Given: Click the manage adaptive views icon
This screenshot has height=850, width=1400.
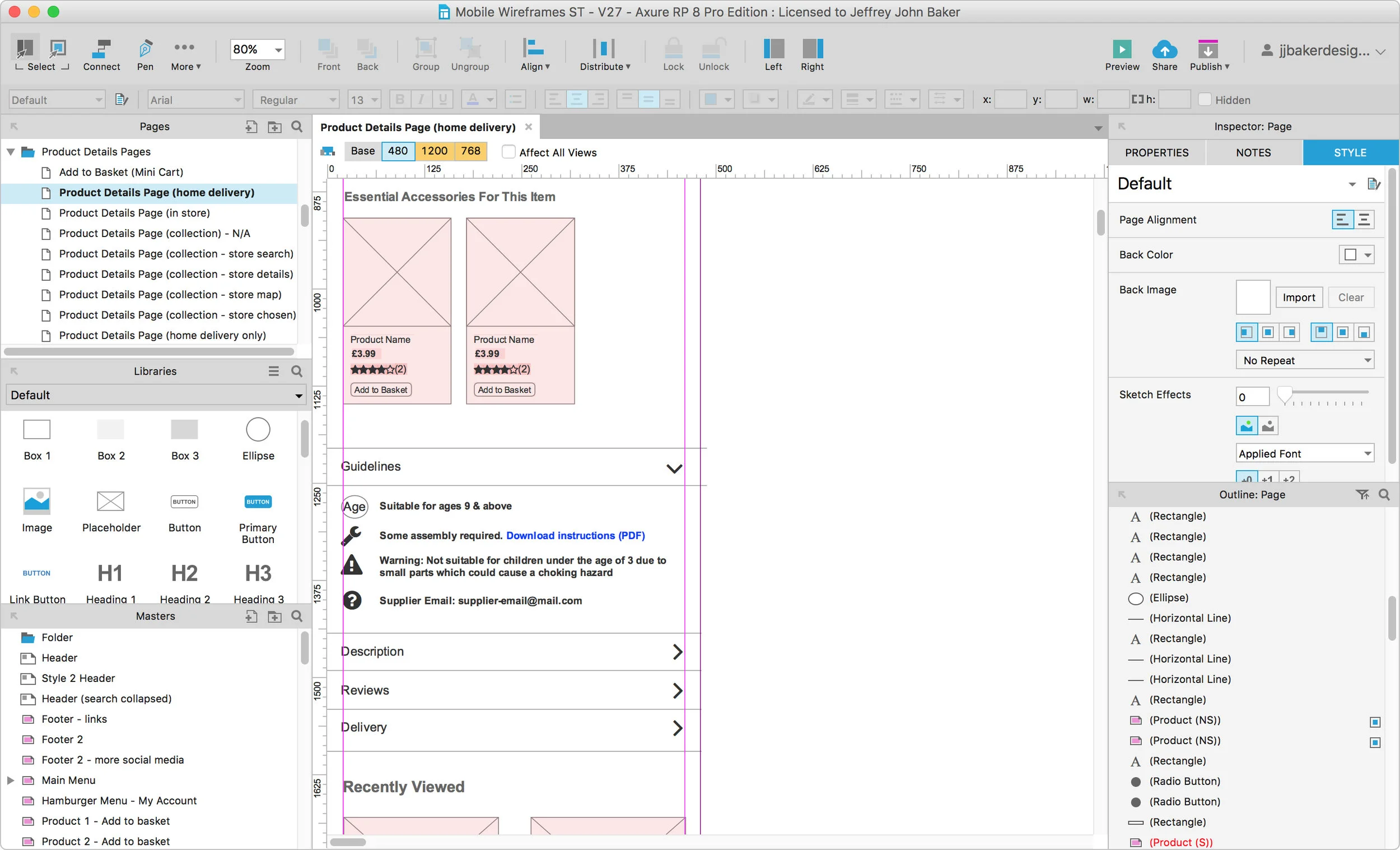Looking at the screenshot, I should [328, 151].
